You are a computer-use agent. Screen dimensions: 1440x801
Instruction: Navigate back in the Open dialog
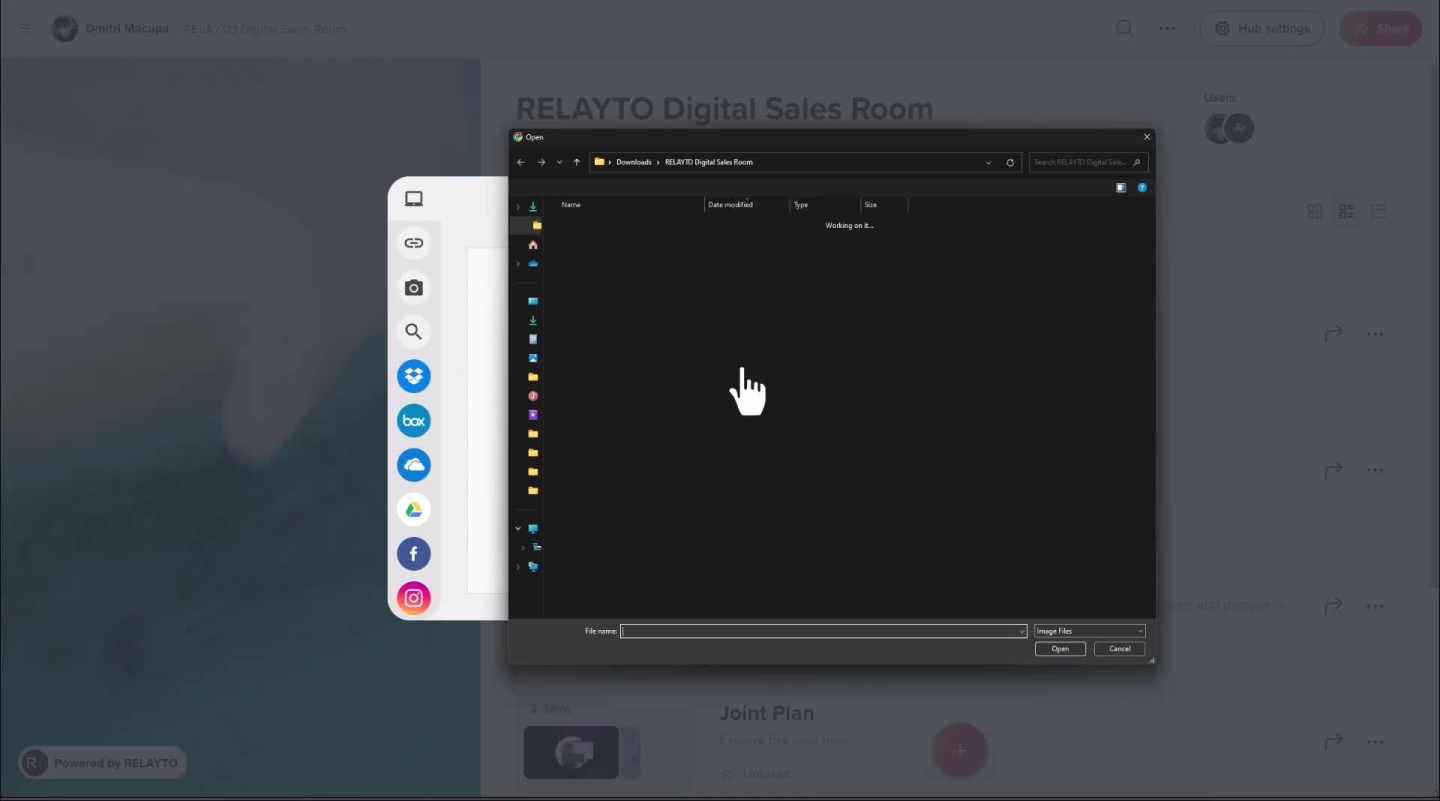[x=520, y=162]
